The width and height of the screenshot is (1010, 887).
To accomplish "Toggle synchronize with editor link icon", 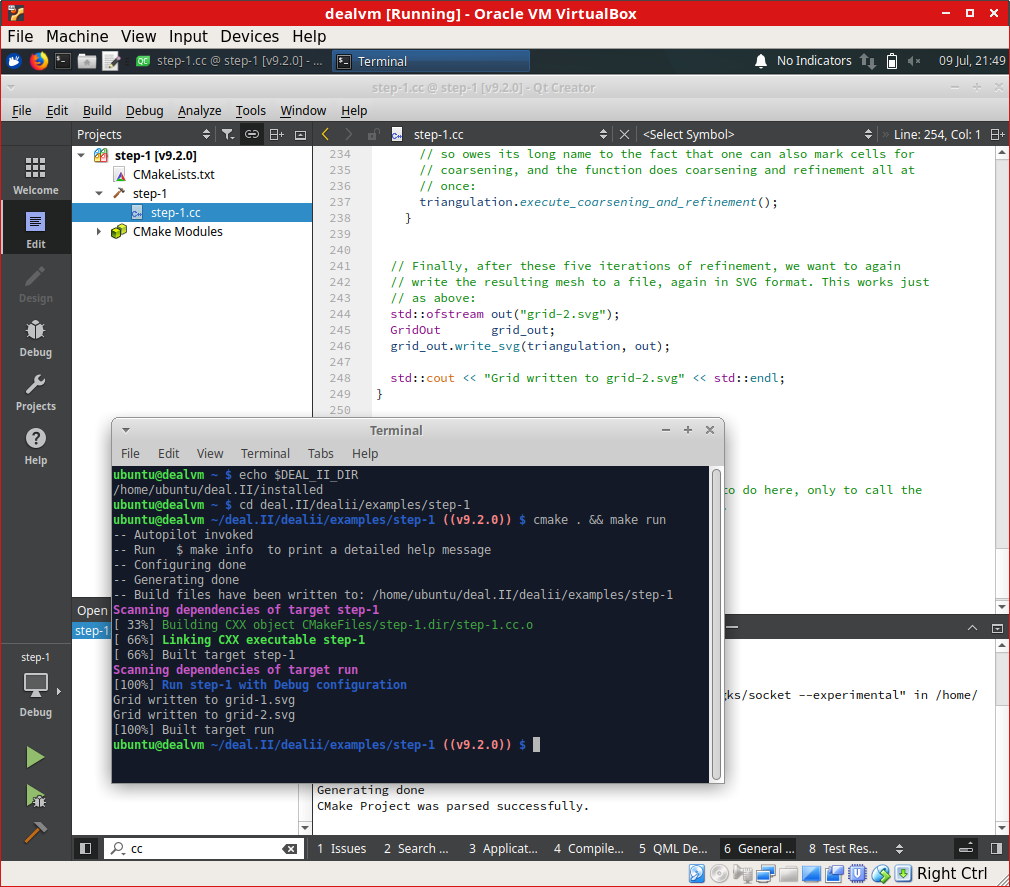I will click(252, 134).
